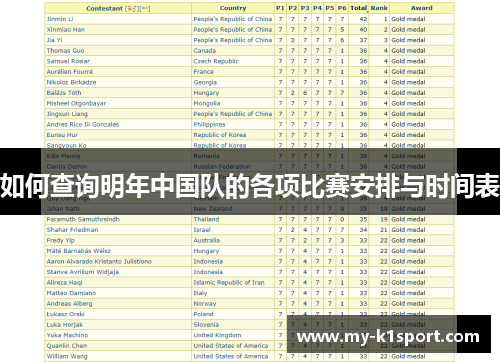Open Luka Horjak's profile

point(65,325)
